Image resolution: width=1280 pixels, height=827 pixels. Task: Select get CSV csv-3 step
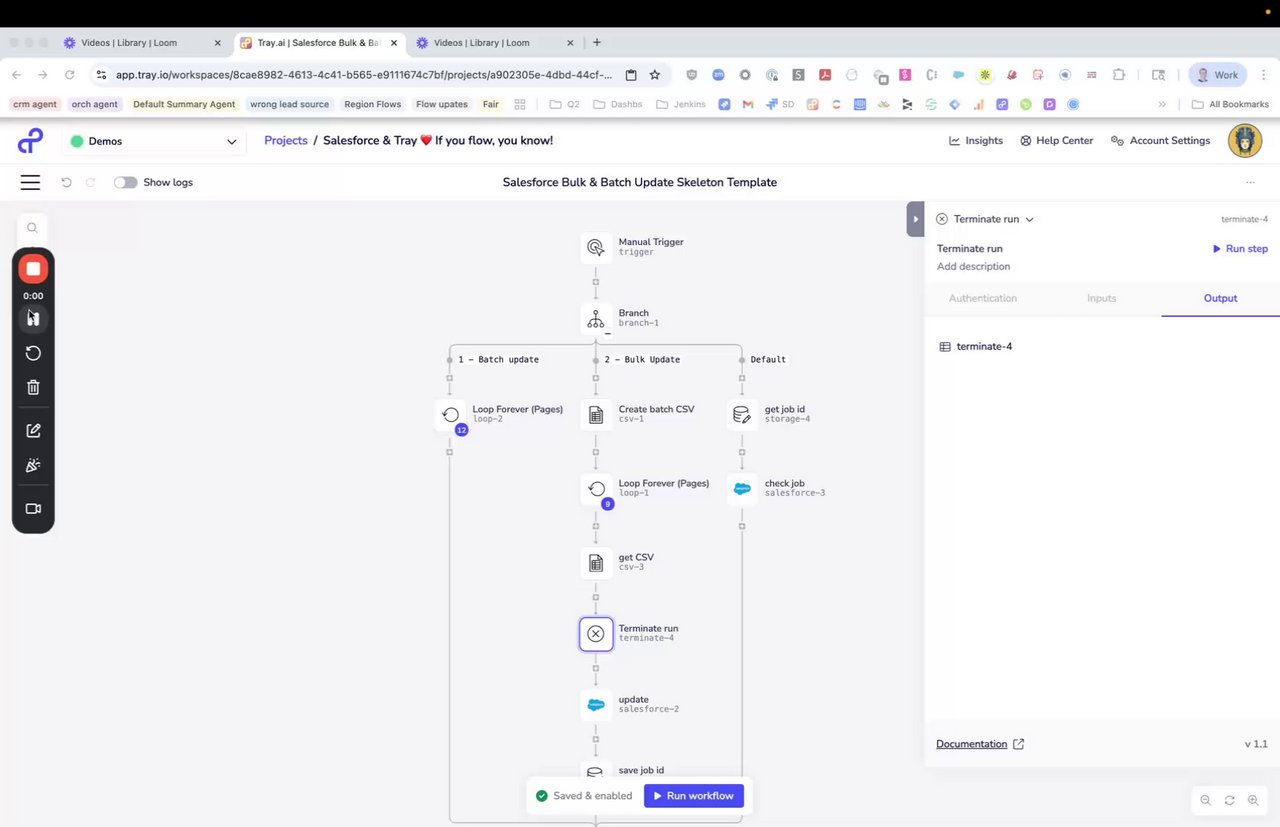[x=596, y=562]
